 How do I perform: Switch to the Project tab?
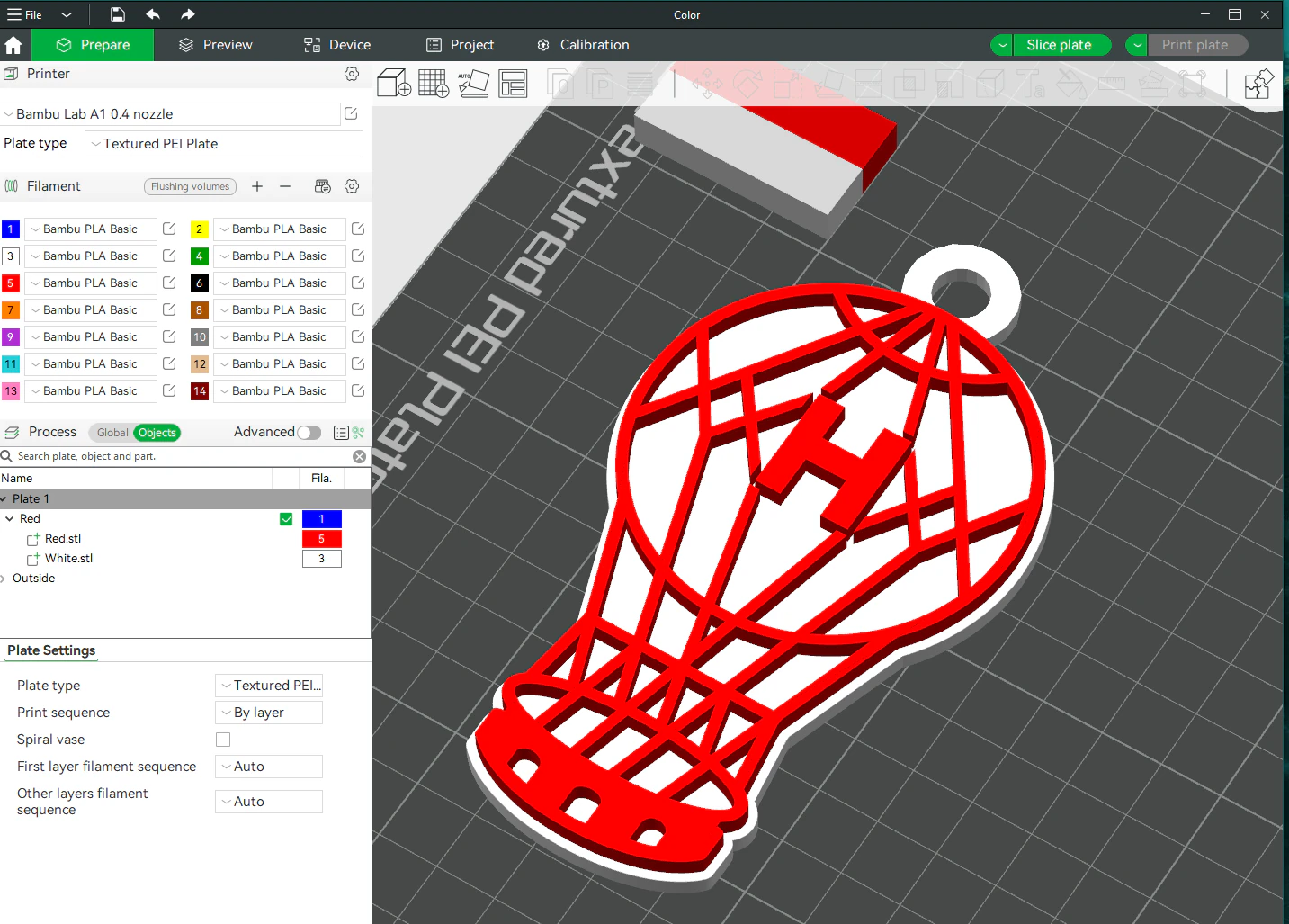click(x=460, y=45)
